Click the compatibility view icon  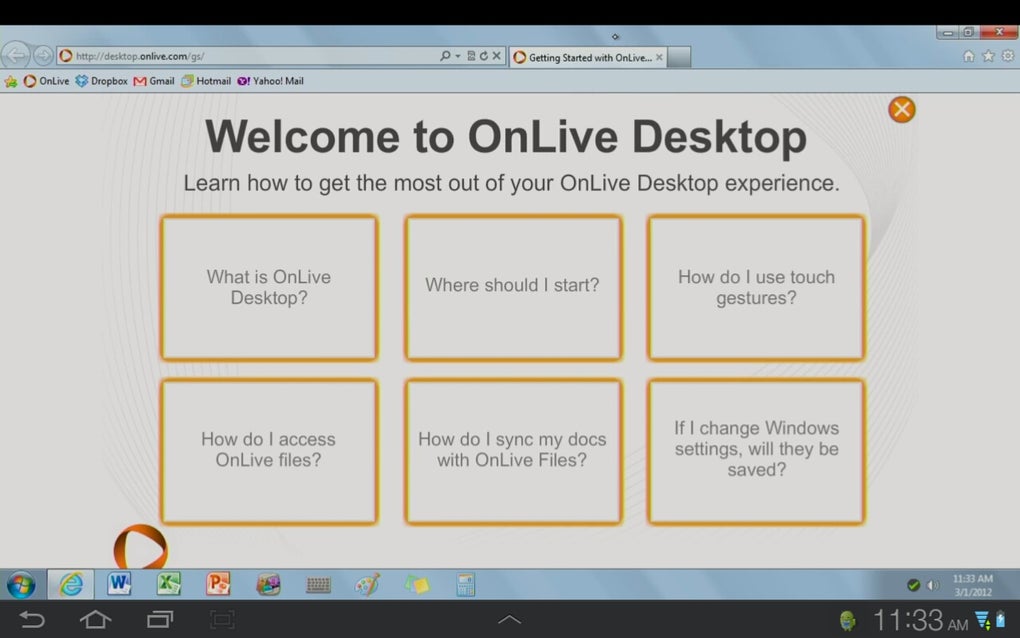pyautogui.click(x=471, y=56)
